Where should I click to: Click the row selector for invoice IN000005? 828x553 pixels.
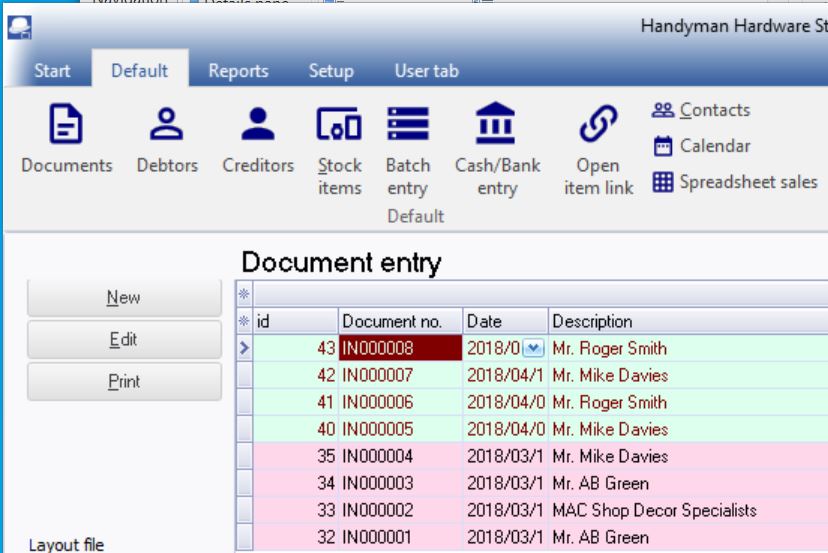(x=244, y=429)
